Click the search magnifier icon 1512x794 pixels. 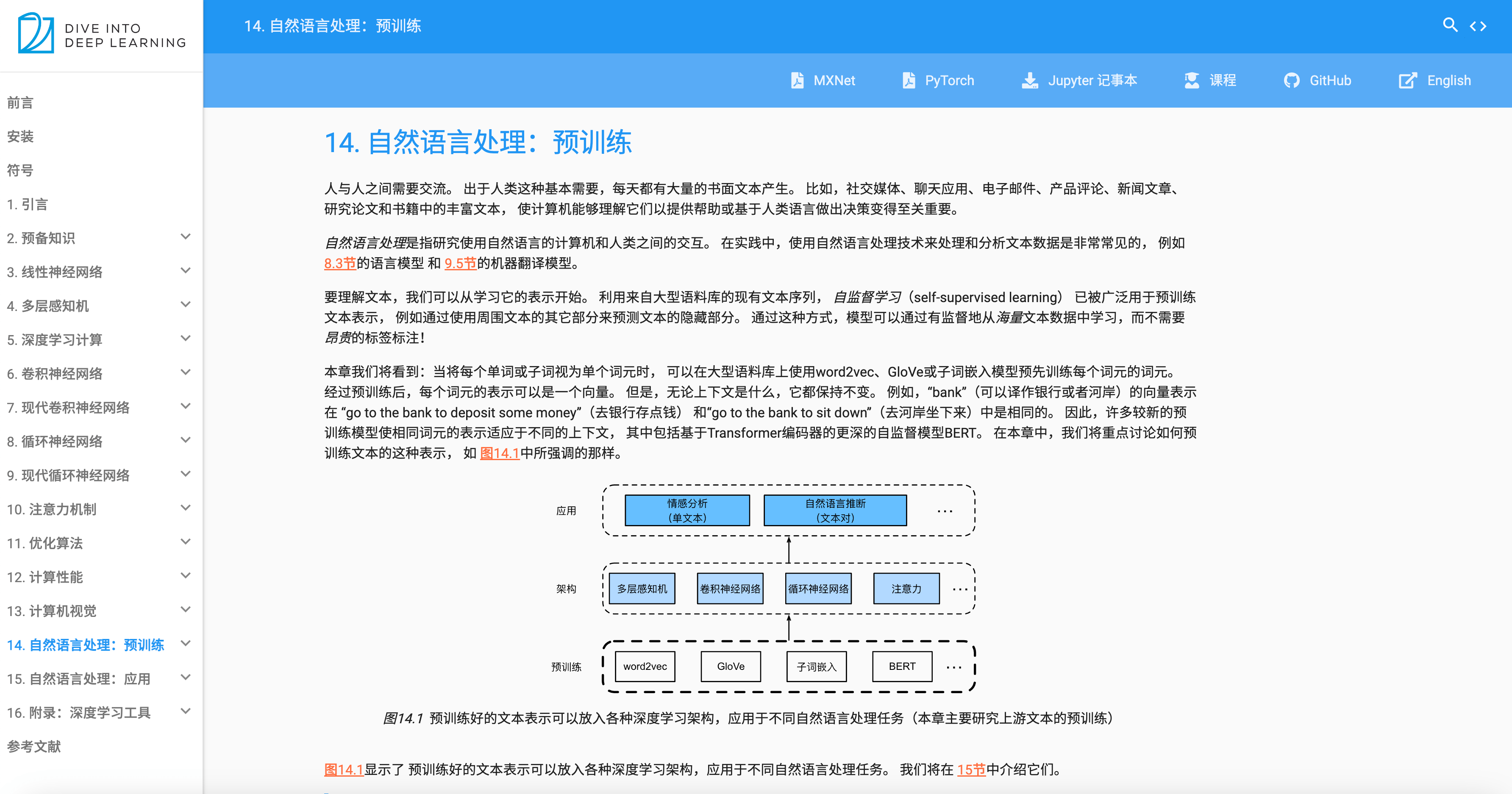(1451, 25)
